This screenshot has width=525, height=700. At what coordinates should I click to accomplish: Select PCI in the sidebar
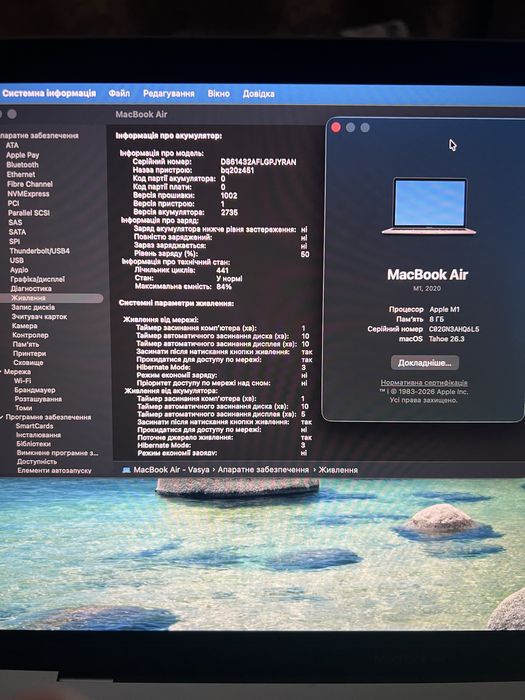(x=13, y=203)
